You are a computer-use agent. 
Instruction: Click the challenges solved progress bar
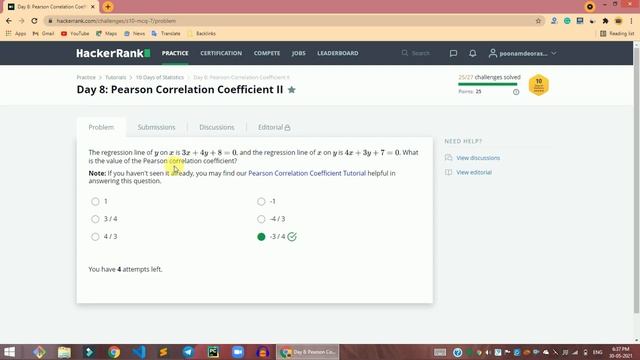tap(488, 84)
